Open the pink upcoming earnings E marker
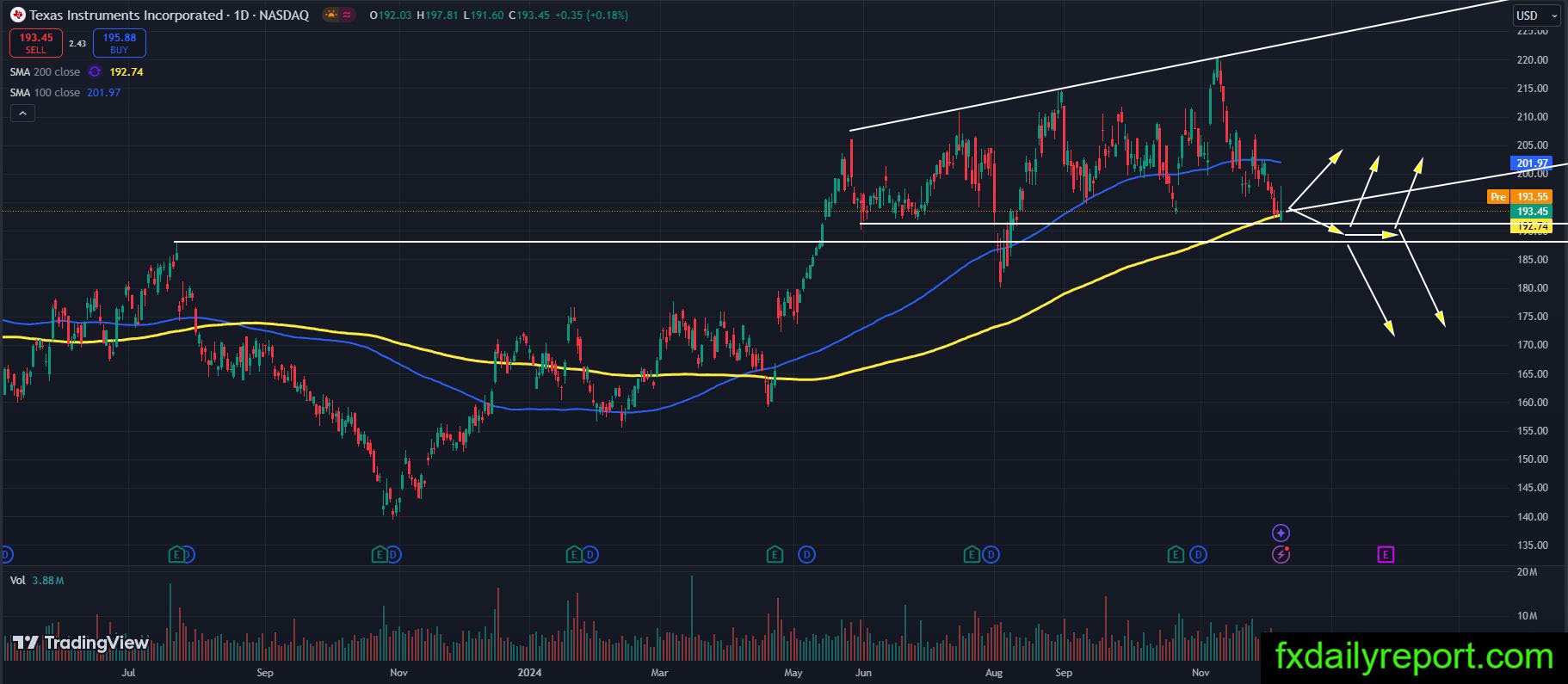 [x=1386, y=555]
